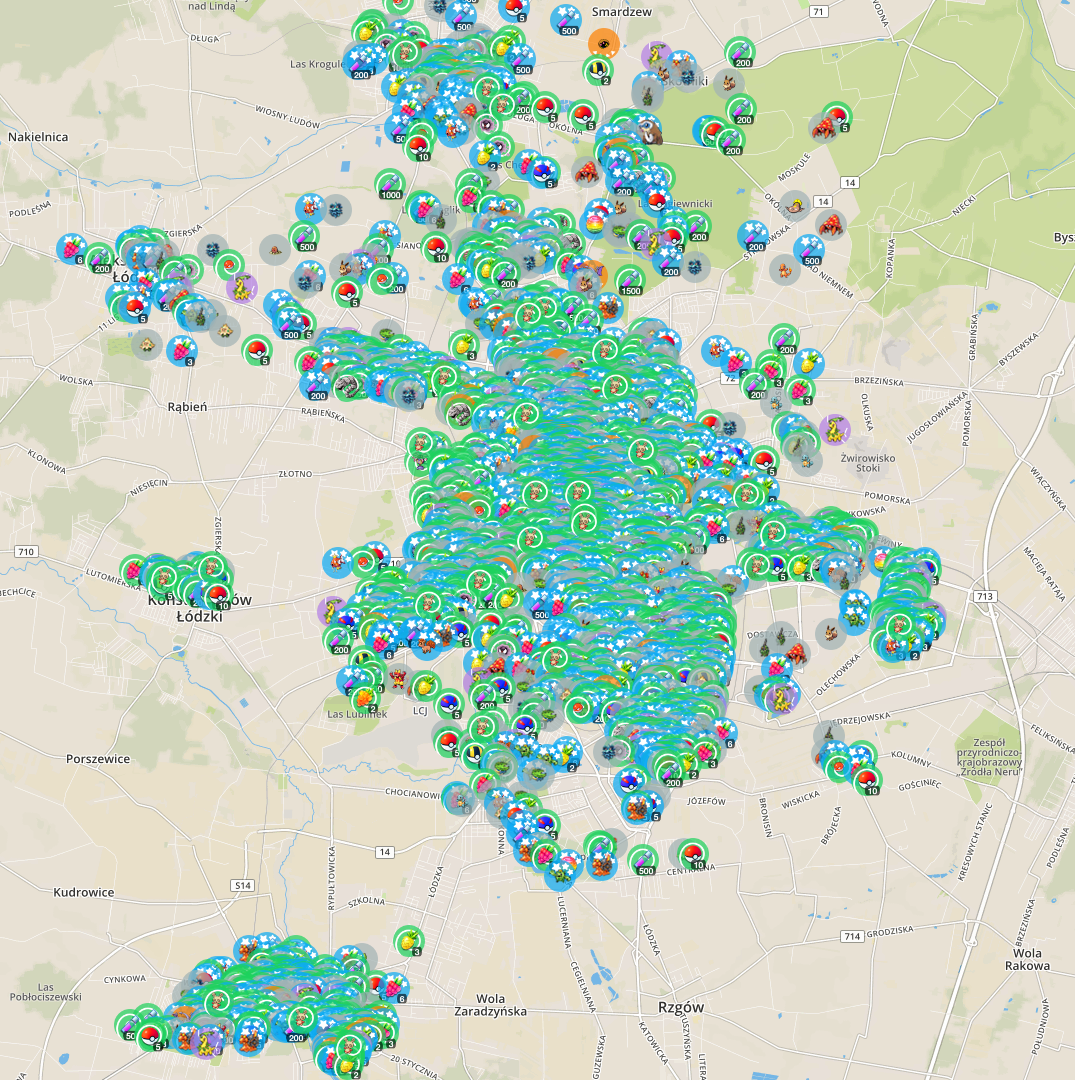The image size is (1075, 1080).
Task: Click the orange eye marker below Smardzew
Action: pos(604,44)
